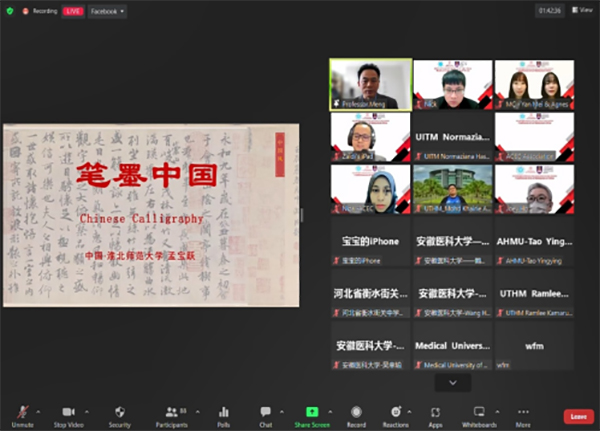Screen dimensions: 600x432
Task: Unmute the microphone
Action: (x=23, y=416)
